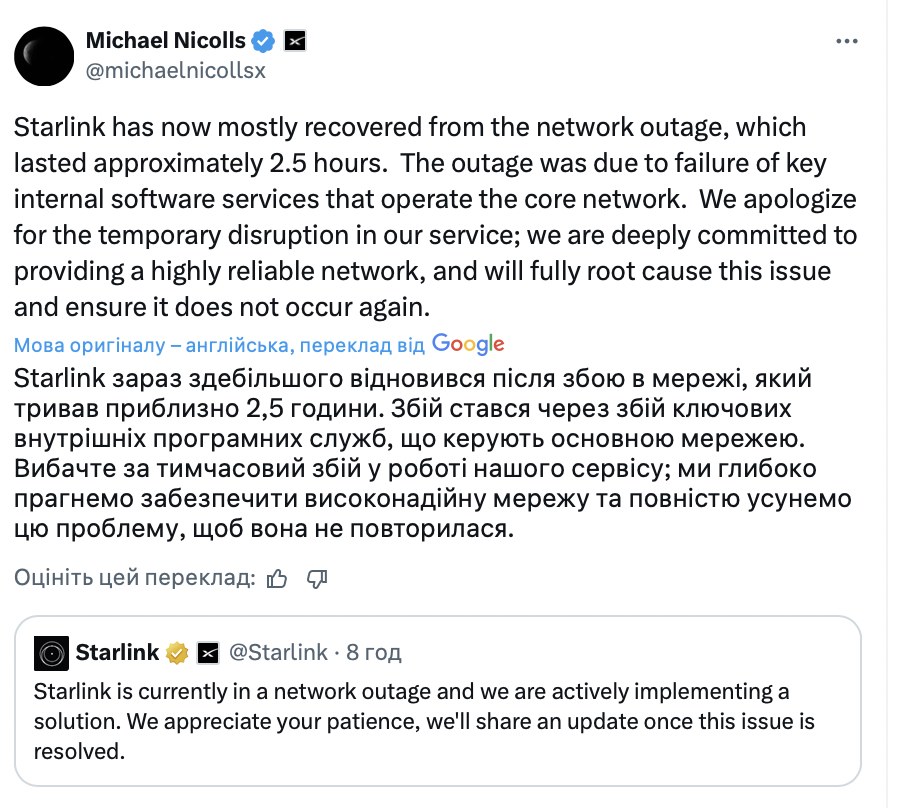This screenshot has height=808, width=914.
Task: Open Michael Nicolls profile avatar
Action: coord(44,56)
